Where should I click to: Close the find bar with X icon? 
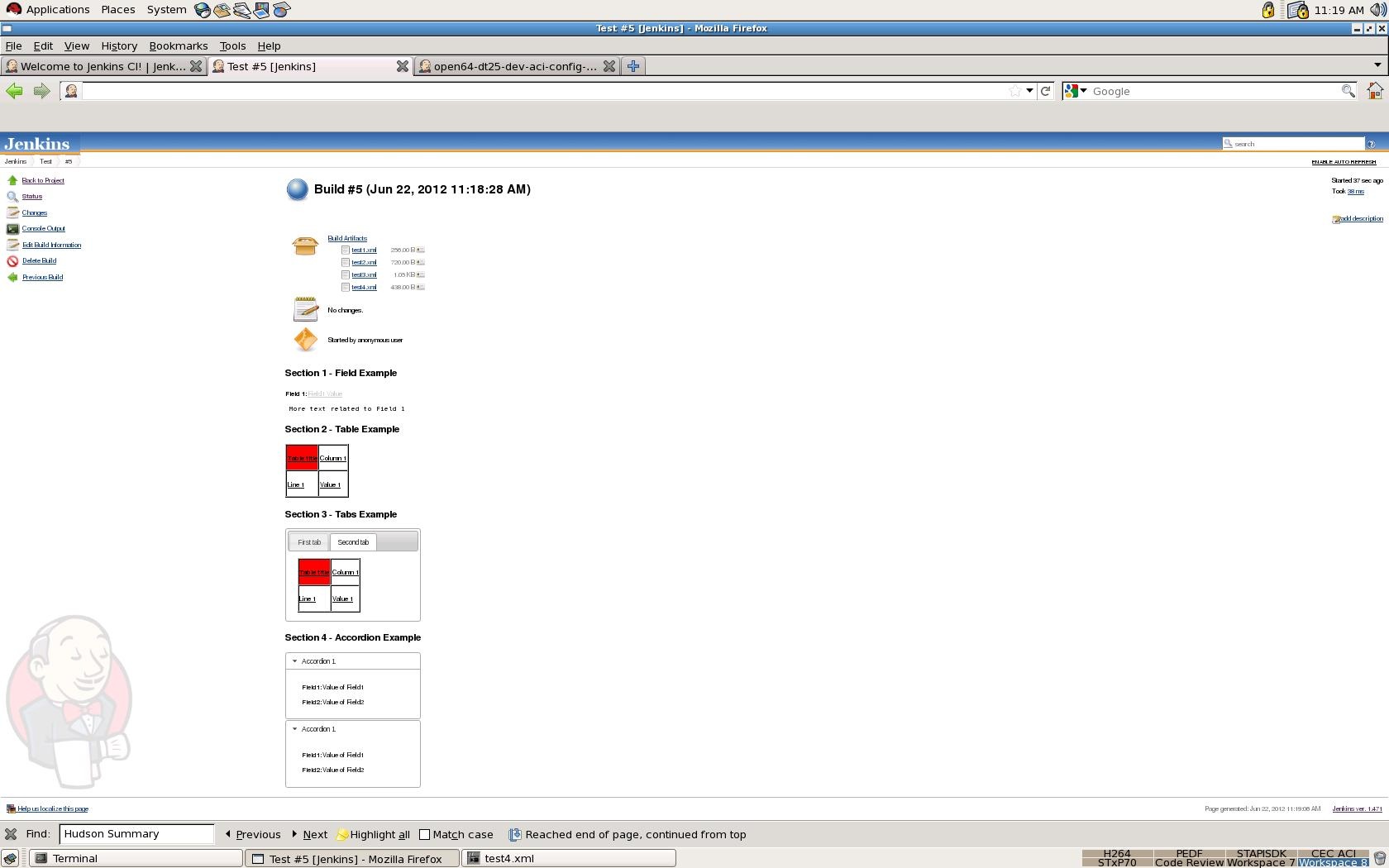point(11,834)
